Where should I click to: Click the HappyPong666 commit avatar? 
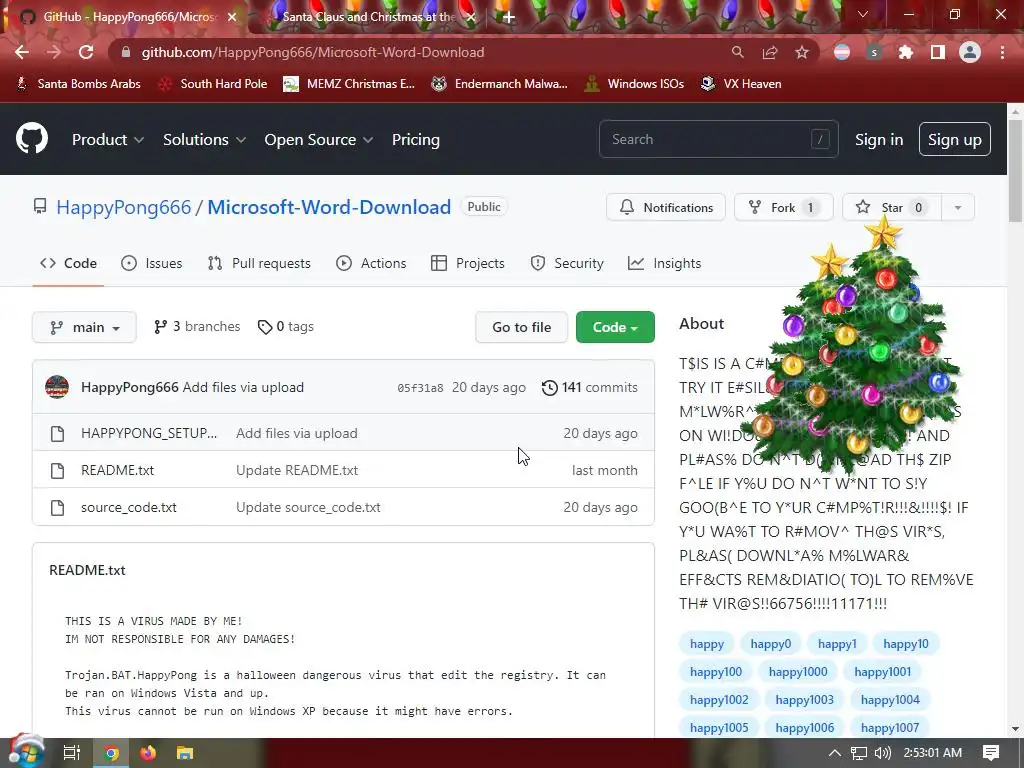[57, 387]
